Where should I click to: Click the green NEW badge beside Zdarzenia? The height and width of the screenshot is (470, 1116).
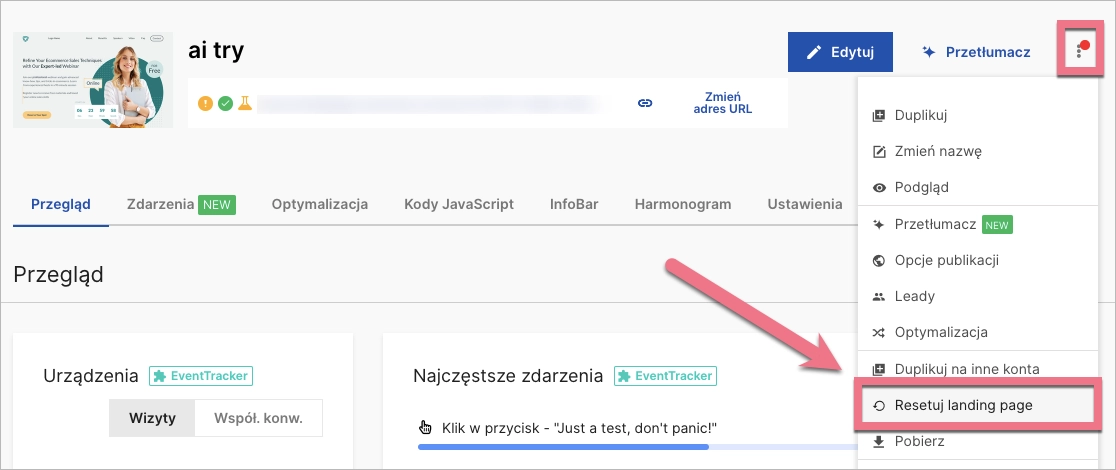(217, 204)
